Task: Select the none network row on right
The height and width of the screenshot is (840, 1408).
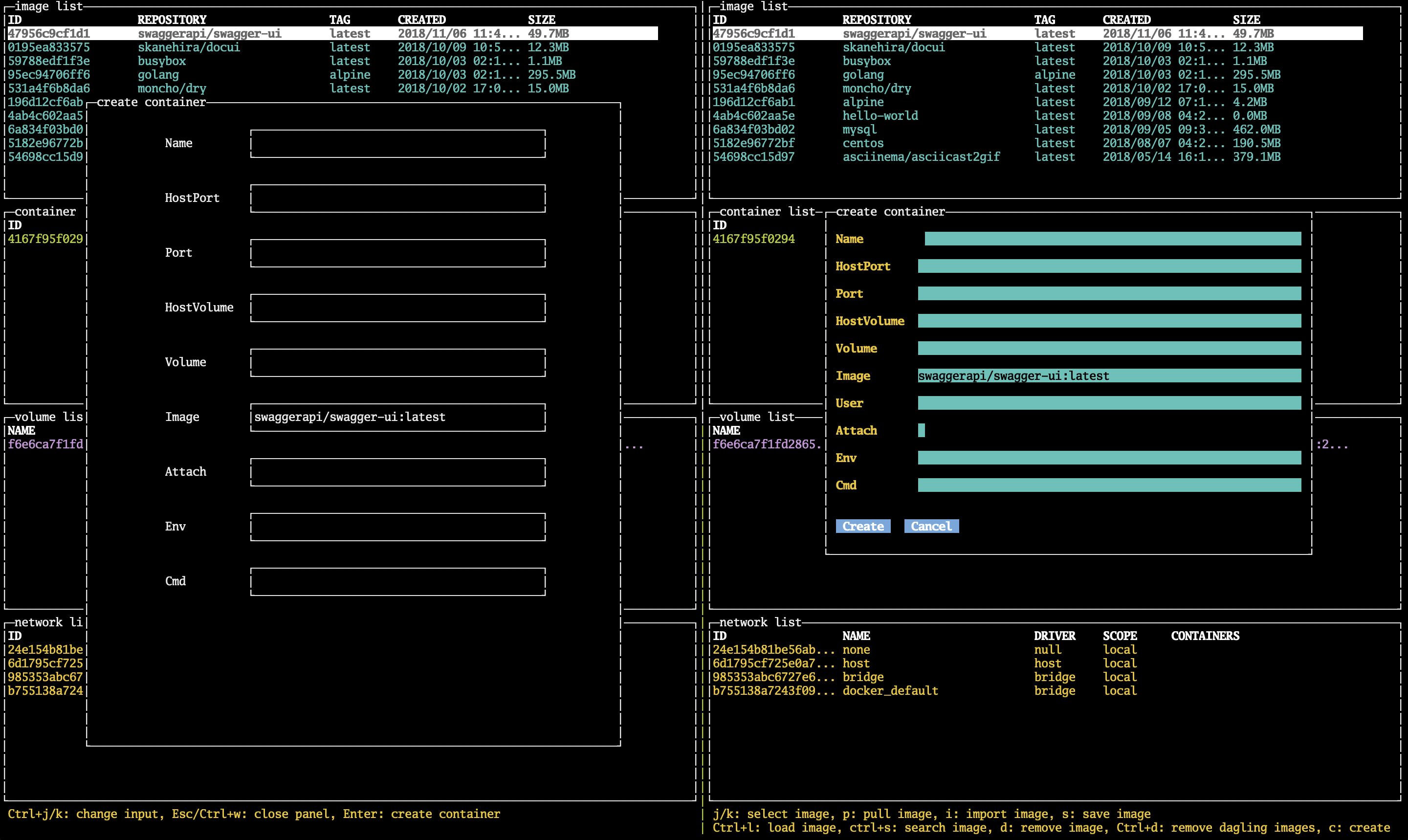Action: coord(924,650)
